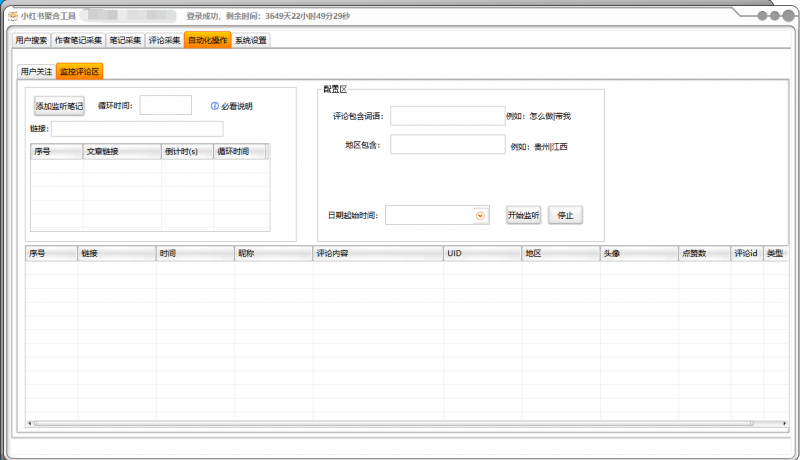Screen dimensions: 800x460
Task: Click the 序号 header in note list
Action: 57,151
